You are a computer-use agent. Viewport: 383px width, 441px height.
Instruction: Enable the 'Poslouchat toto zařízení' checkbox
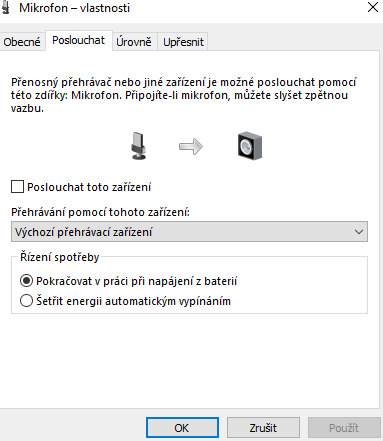coord(17,187)
